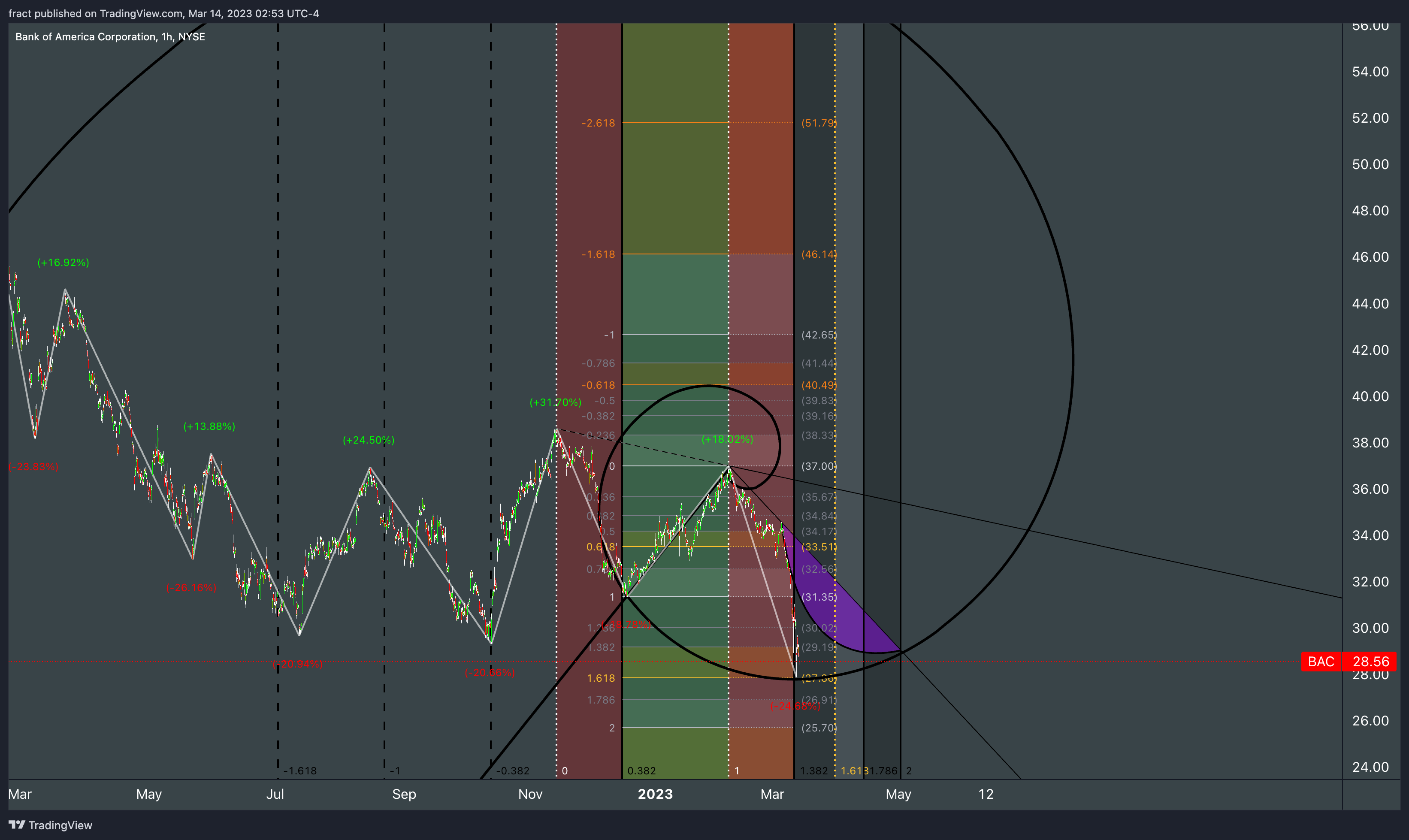Image resolution: width=1409 pixels, height=840 pixels.
Task: Click the green (+31.70%) swing label
Action: click(555, 402)
